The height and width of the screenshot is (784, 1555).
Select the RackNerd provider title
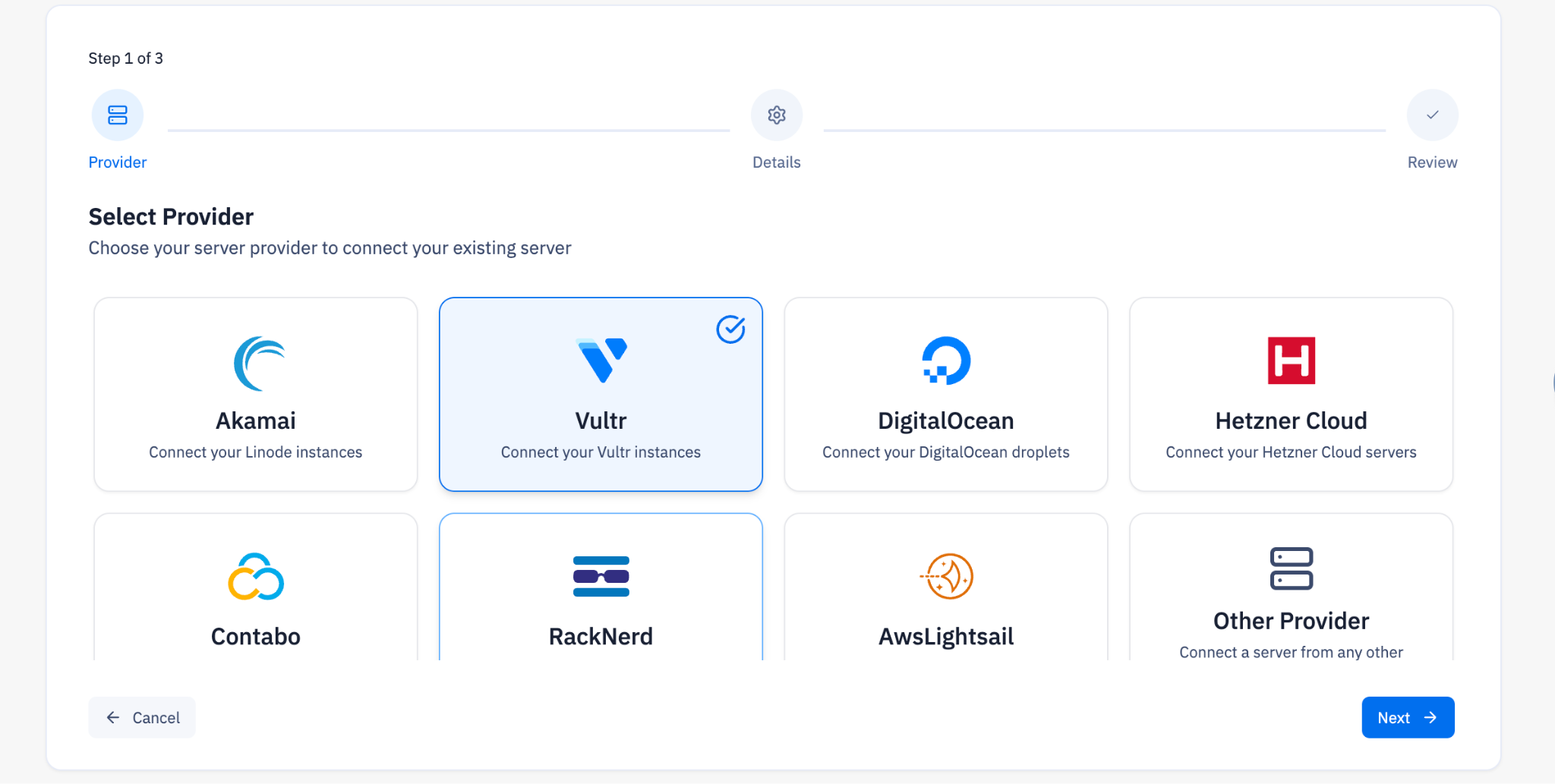point(601,636)
